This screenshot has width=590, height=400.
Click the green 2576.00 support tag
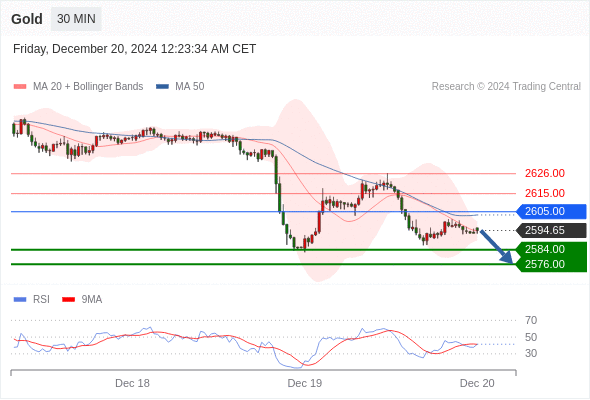coord(551,264)
